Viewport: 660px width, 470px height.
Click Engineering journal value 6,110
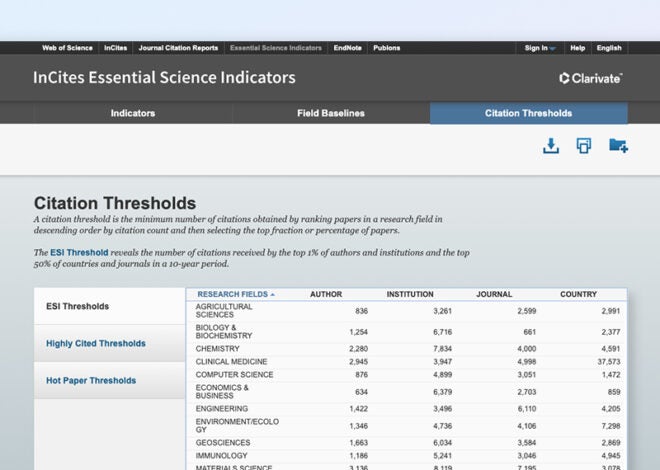coord(527,409)
